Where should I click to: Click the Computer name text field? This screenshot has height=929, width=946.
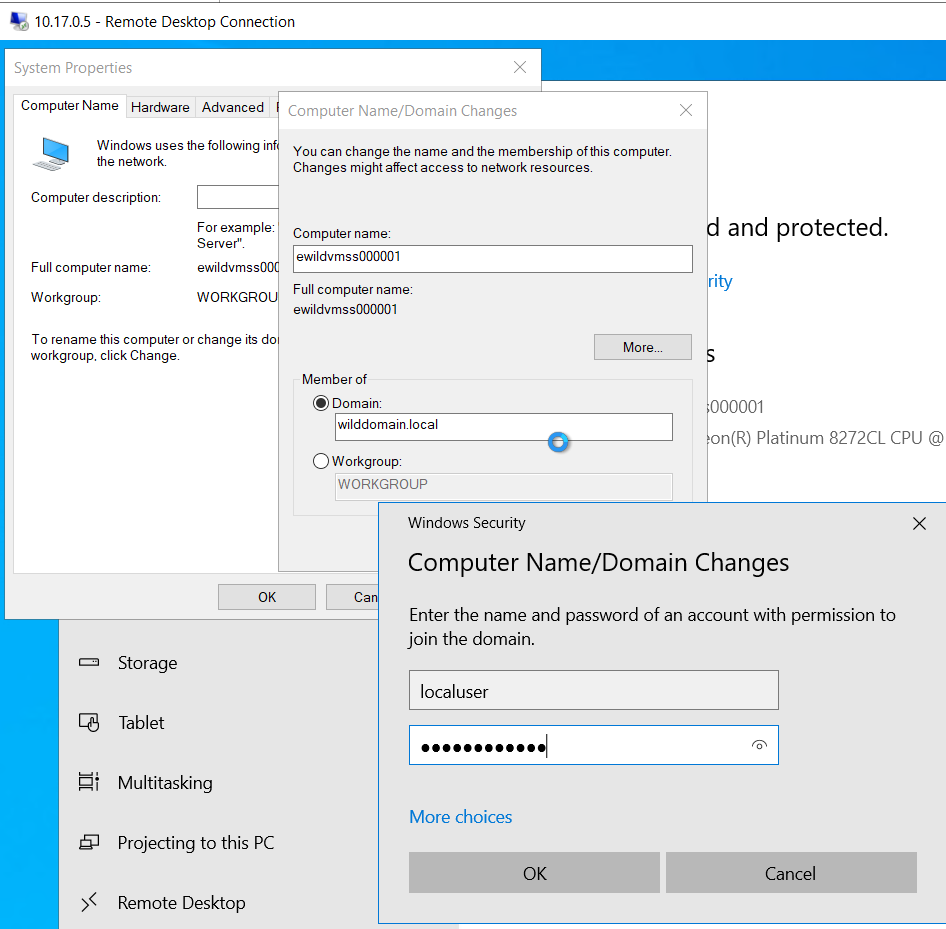pos(492,258)
